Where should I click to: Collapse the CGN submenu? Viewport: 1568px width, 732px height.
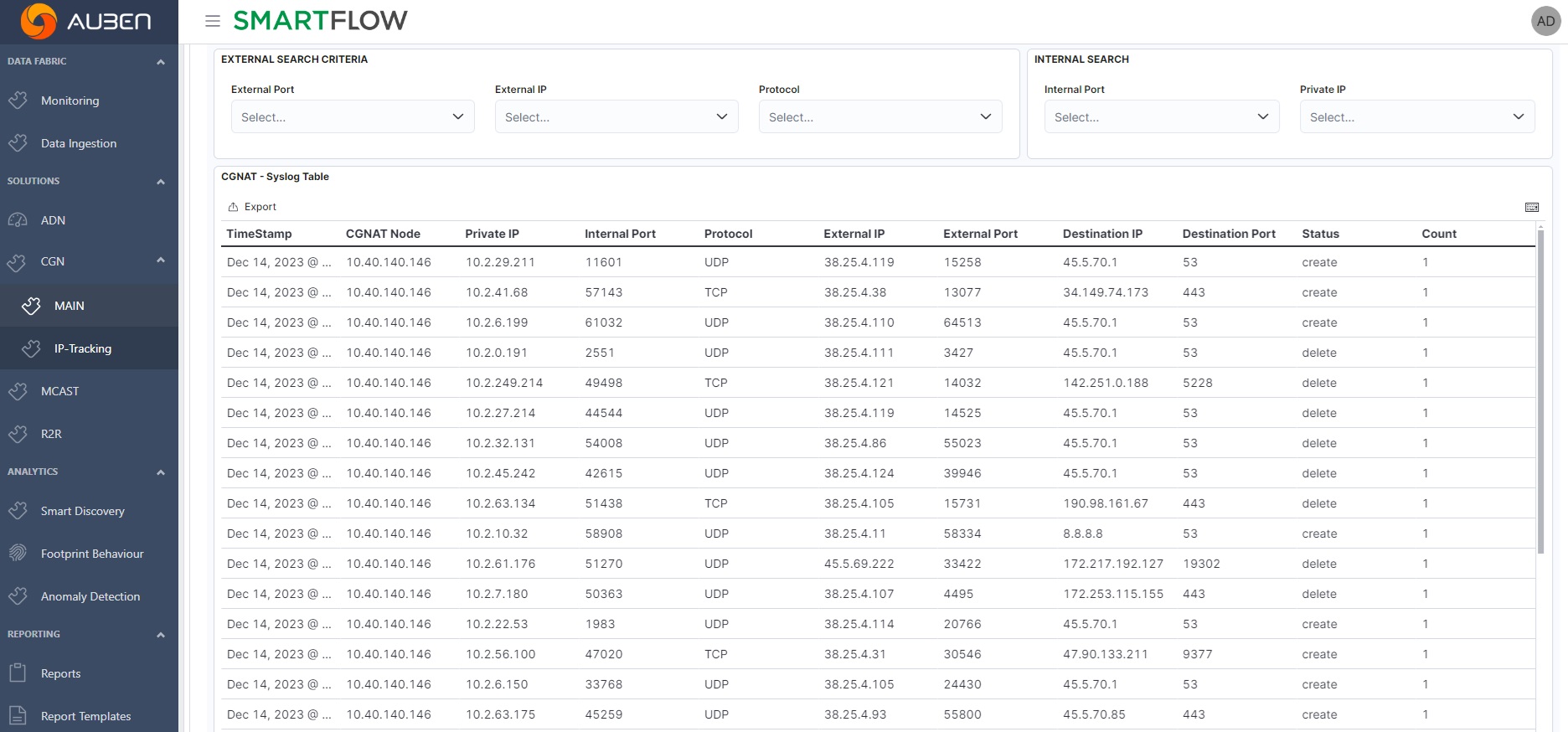click(160, 260)
